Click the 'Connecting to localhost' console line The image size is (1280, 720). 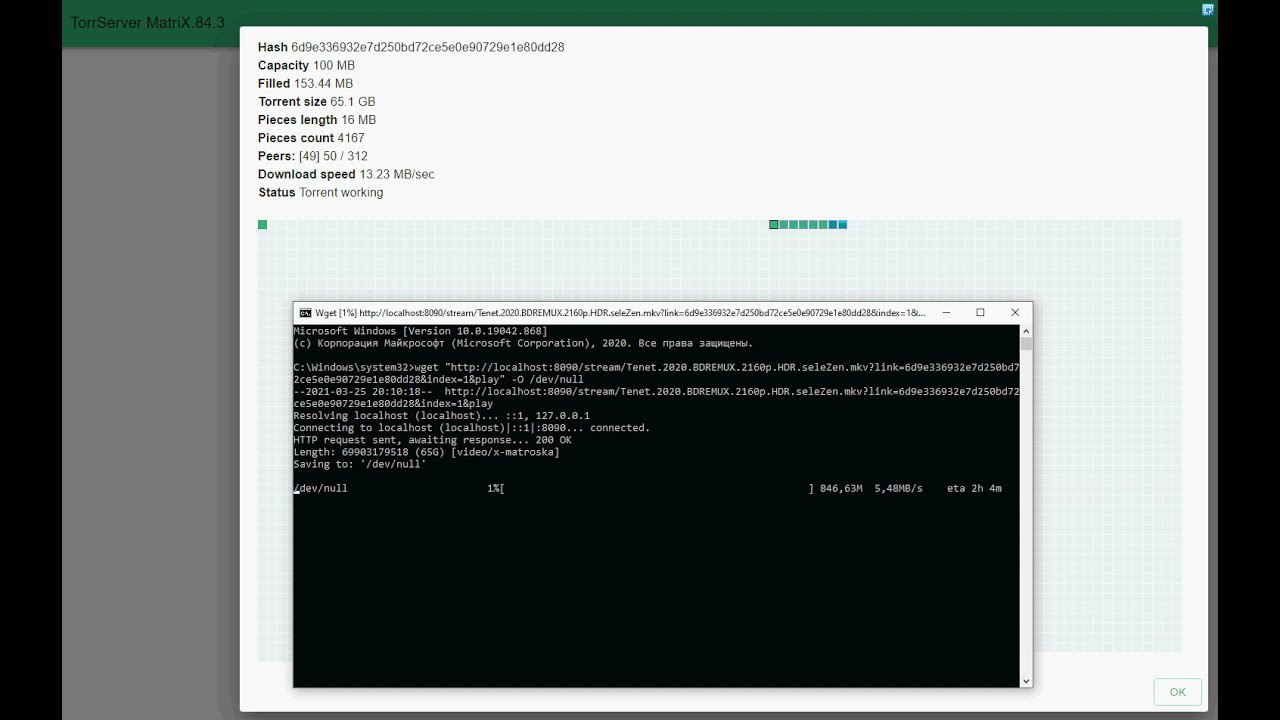[x=471, y=427]
